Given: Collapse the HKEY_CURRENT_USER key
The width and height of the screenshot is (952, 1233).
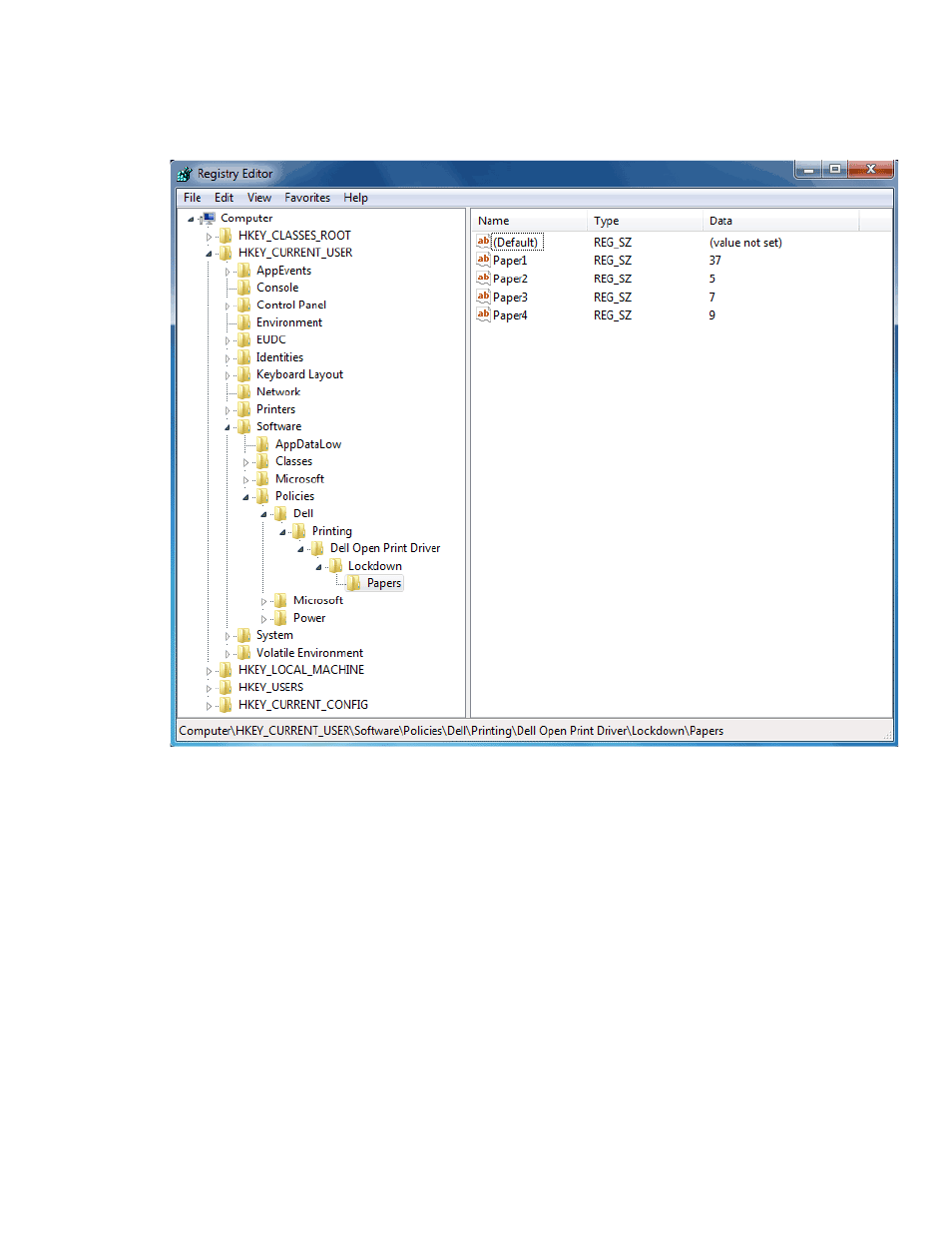Looking at the screenshot, I should coord(209,254).
